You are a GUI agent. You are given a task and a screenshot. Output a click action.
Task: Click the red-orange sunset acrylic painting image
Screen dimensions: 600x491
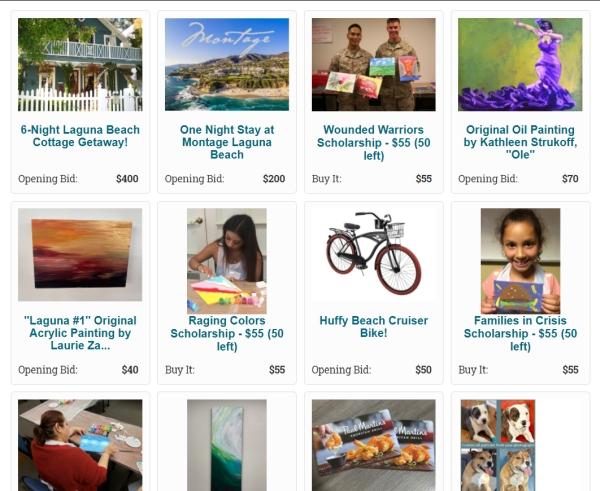[x=80, y=254]
